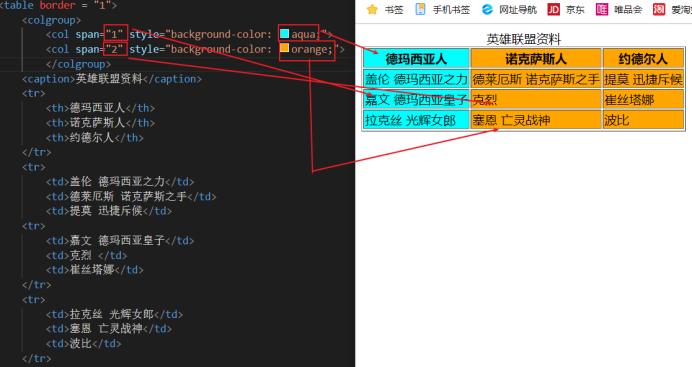Click the <colgroup> opening tag in the editor

click(x=52, y=20)
